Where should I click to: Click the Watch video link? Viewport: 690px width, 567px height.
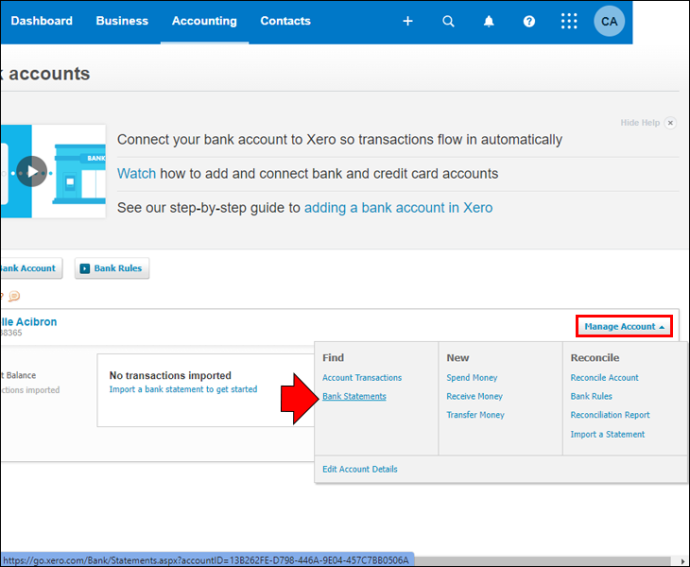click(x=136, y=173)
